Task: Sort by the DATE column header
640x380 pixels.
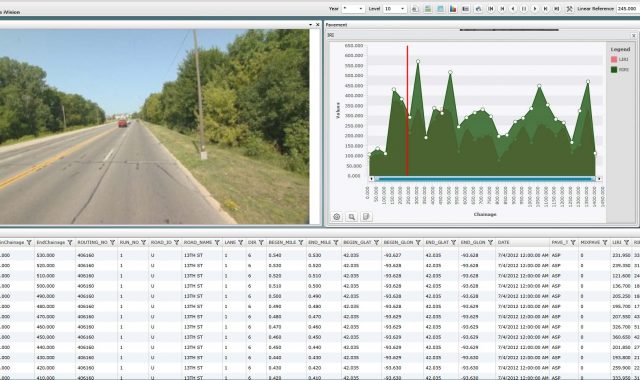Action: coord(504,242)
